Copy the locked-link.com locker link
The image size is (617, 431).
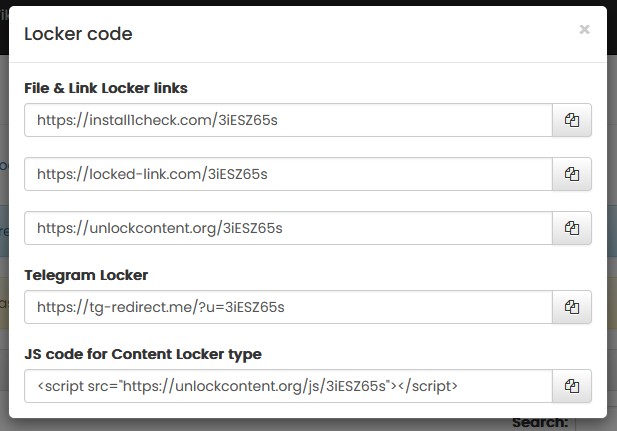(x=572, y=174)
